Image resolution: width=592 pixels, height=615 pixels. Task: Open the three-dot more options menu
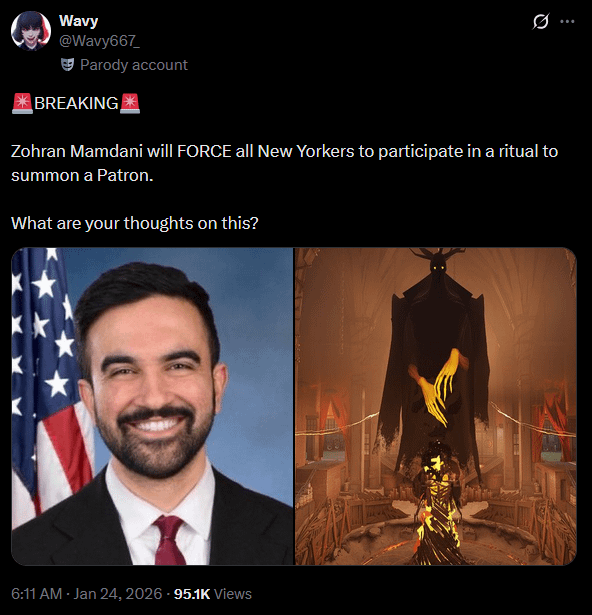[567, 22]
